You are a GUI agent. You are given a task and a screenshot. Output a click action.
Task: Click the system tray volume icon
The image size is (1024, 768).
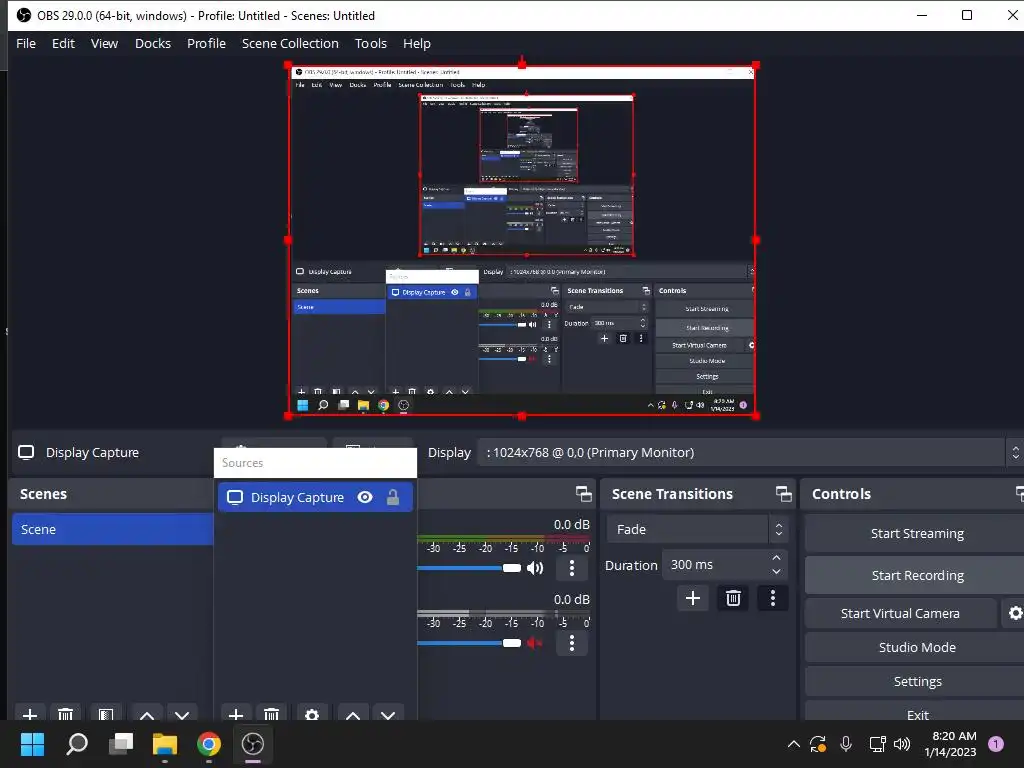(x=902, y=744)
